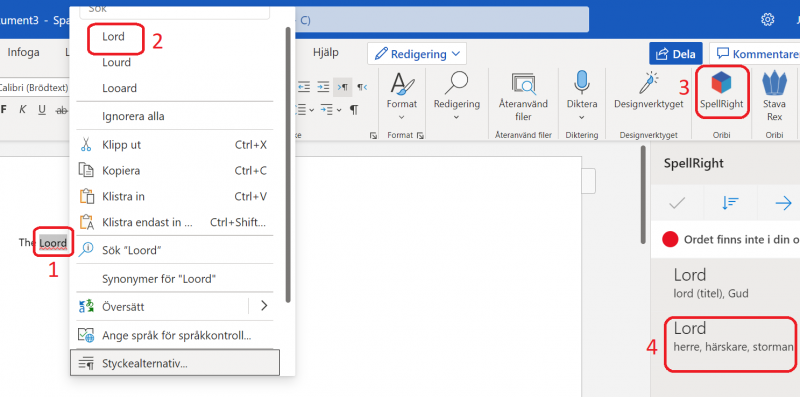800x397 pixels.
Task: Open the paragraph group dialog launcher
Action: coord(373,135)
